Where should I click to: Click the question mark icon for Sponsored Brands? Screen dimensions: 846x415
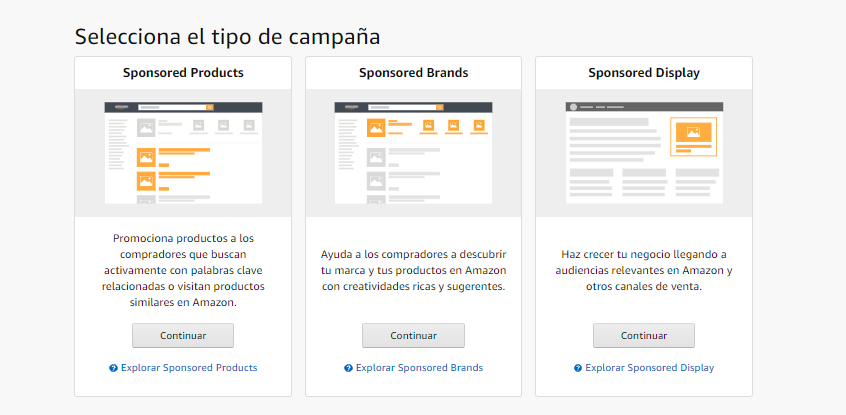click(348, 368)
